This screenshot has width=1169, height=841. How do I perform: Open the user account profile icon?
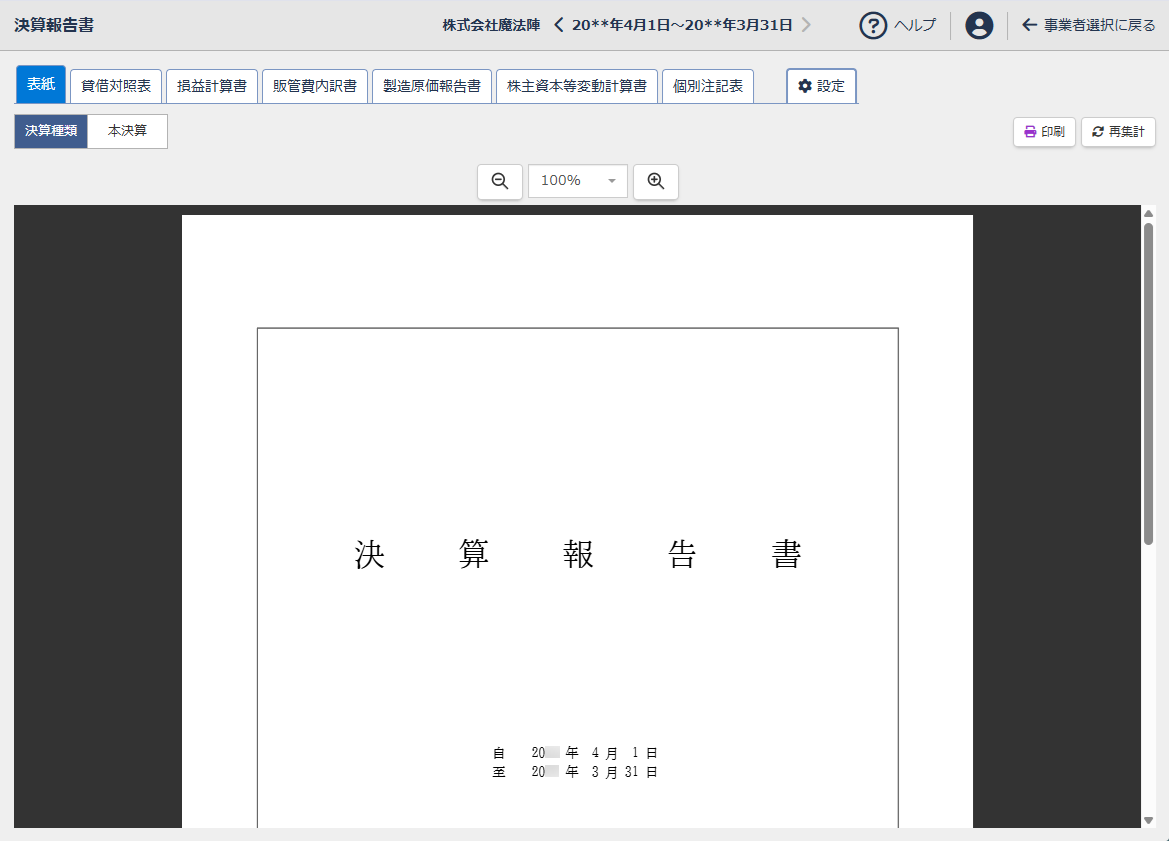[979, 26]
